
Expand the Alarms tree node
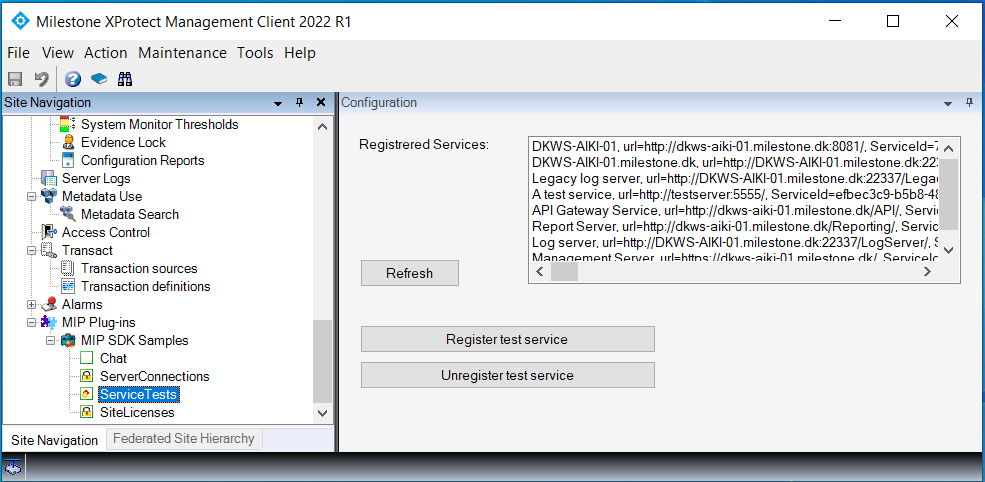[31, 305]
